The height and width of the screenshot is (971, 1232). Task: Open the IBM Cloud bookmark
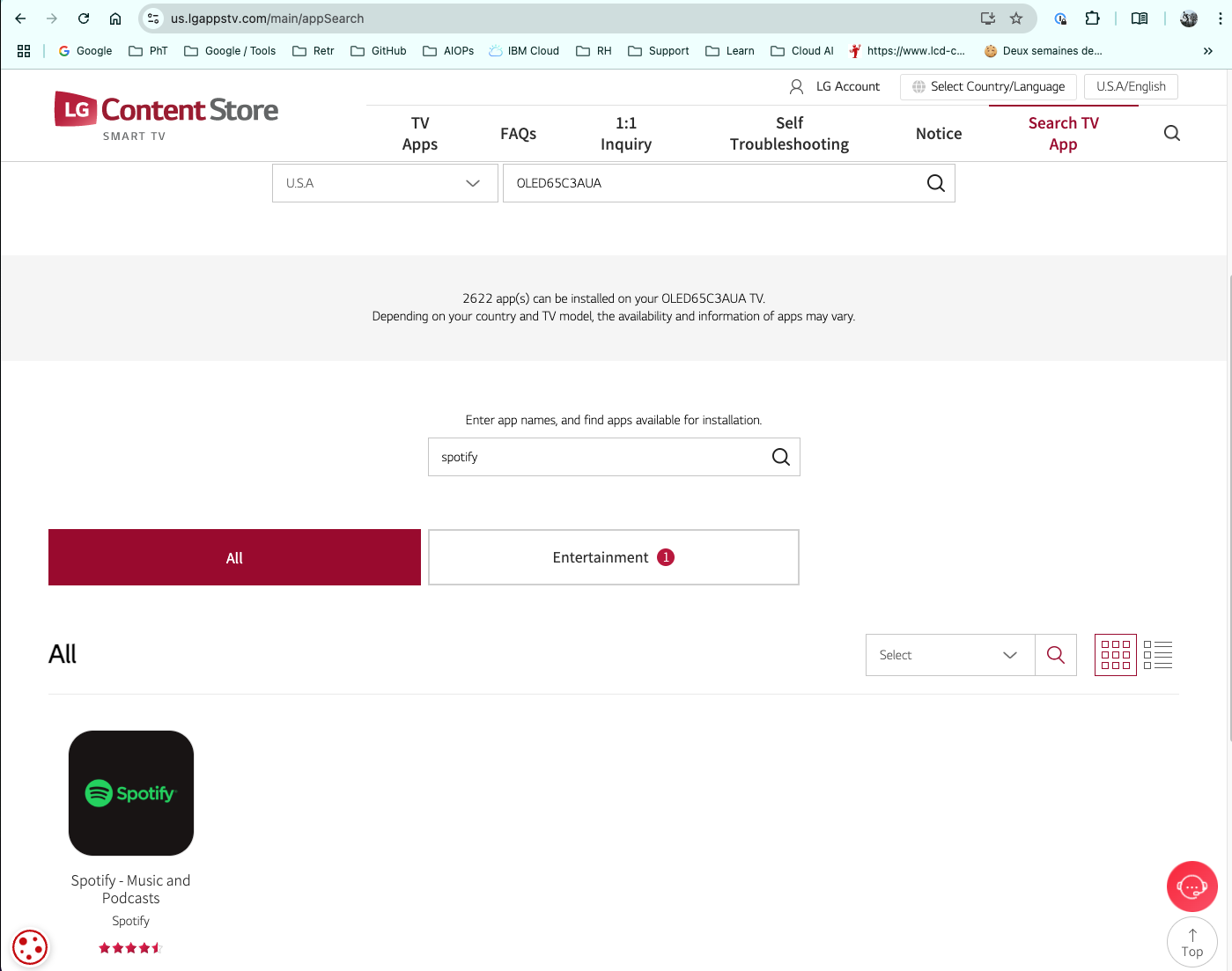point(524,51)
